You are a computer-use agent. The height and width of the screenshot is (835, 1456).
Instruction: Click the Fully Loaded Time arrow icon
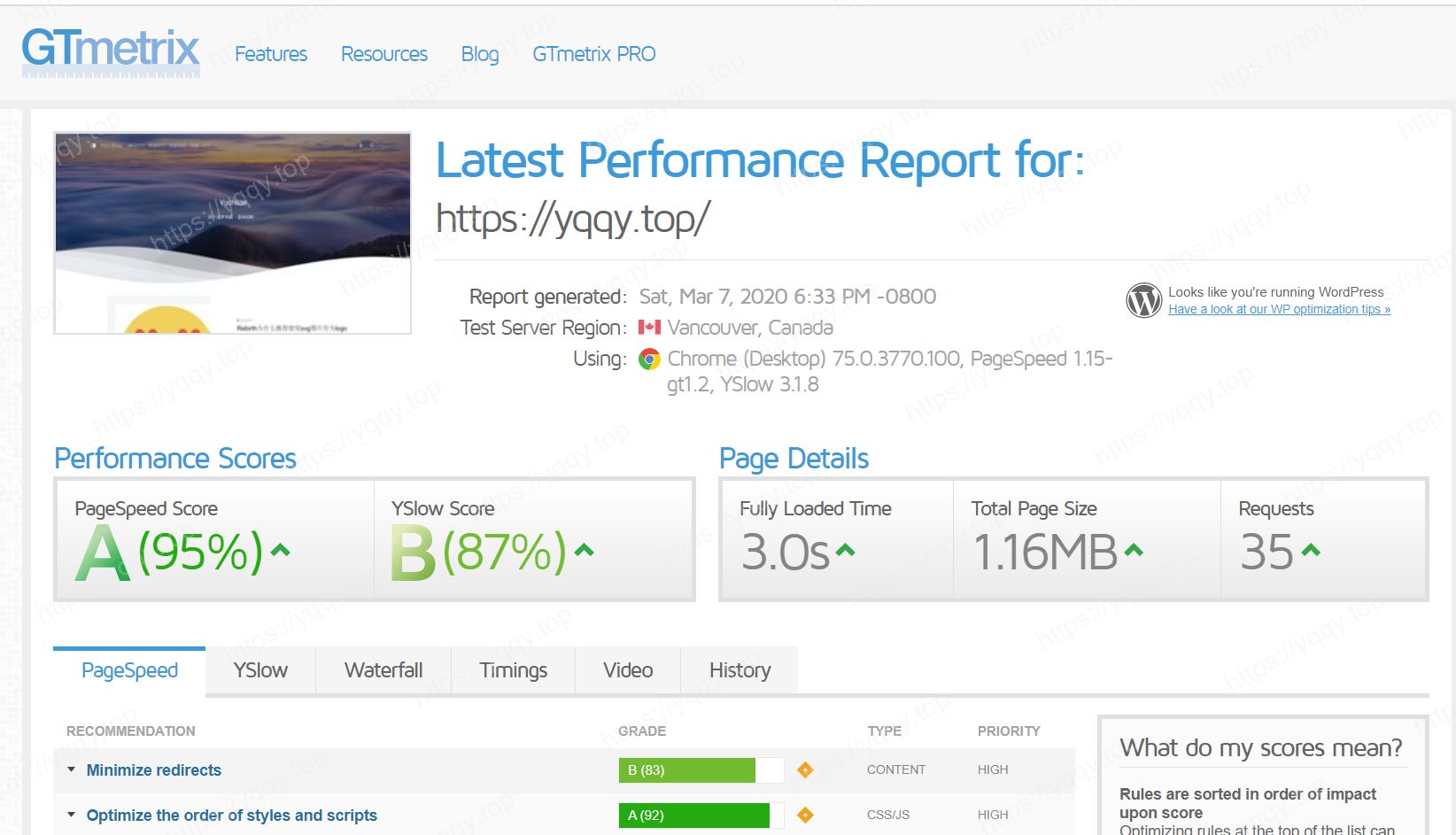click(846, 550)
